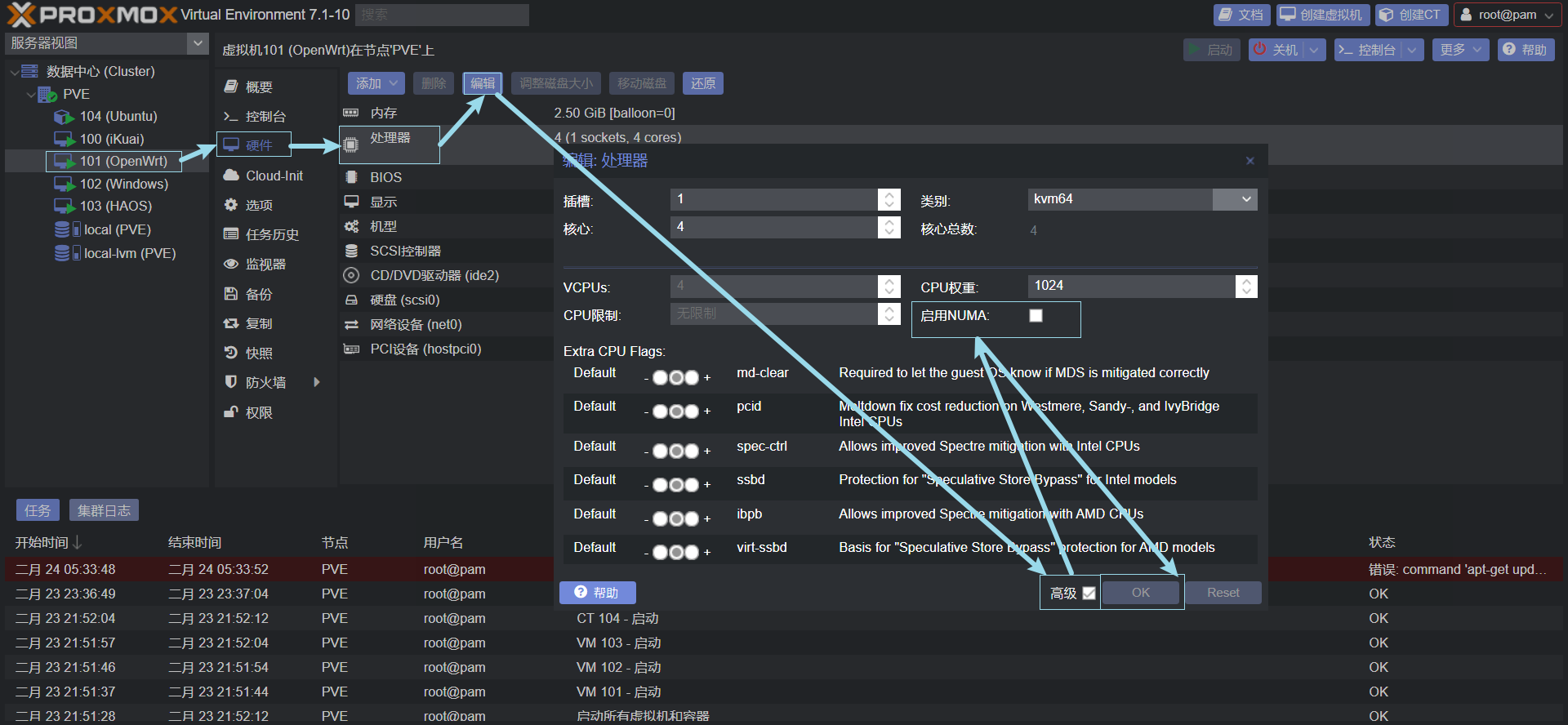Click the 关机 power icon
This screenshot has height=725, width=1568.
pos(1260,50)
